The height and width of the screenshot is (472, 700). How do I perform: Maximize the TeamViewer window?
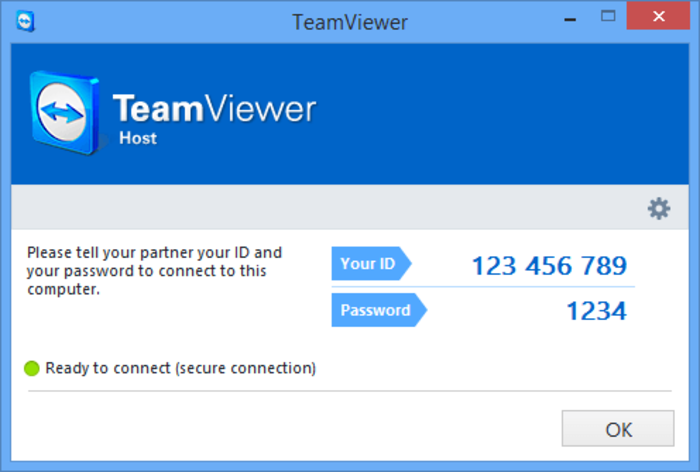tap(607, 19)
